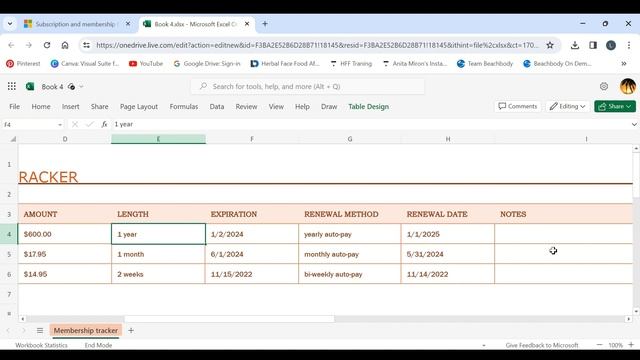The width and height of the screenshot is (640, 360).
Task: Click the Select All corner triangle
Action: coord(13,139)
